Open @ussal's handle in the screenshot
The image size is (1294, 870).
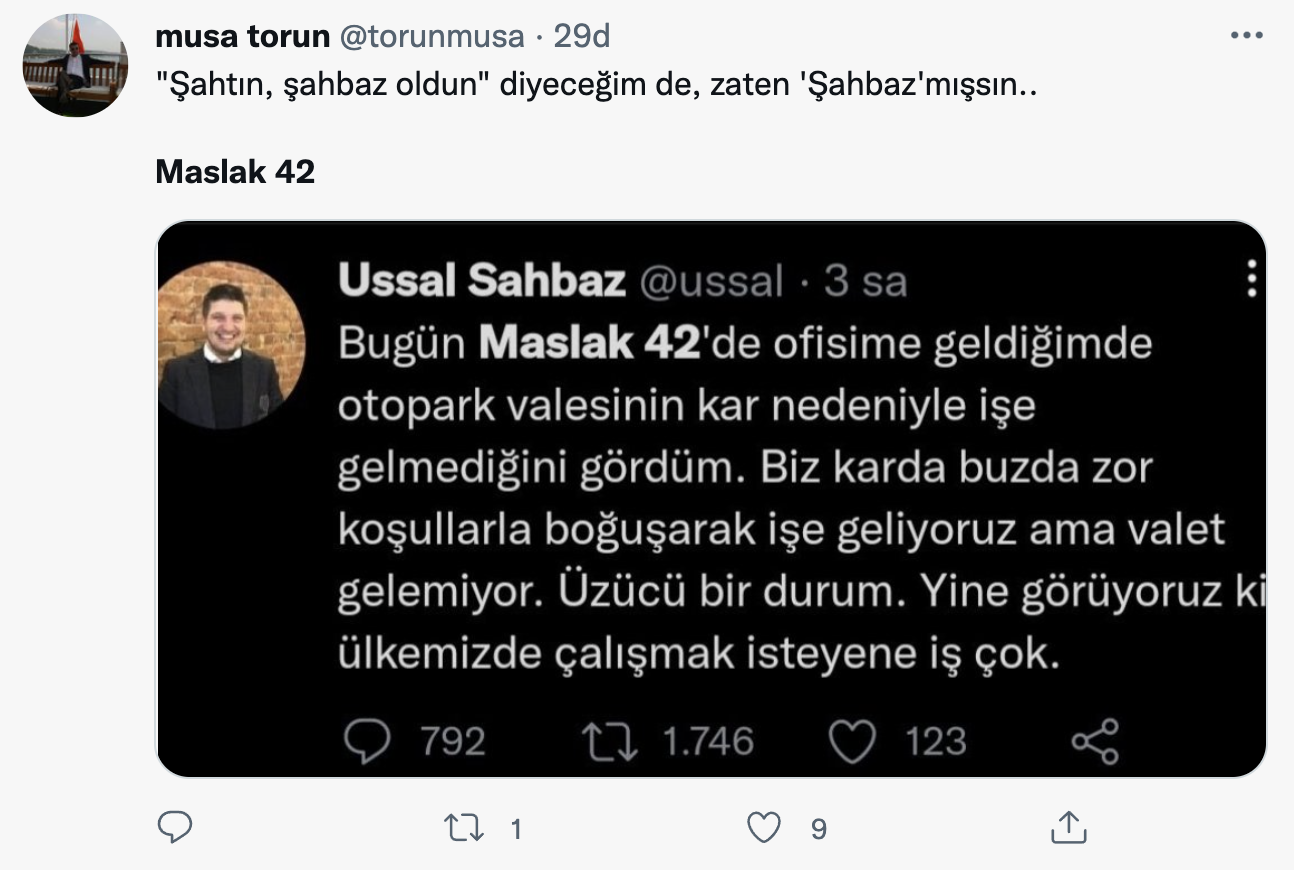point(714,281)
